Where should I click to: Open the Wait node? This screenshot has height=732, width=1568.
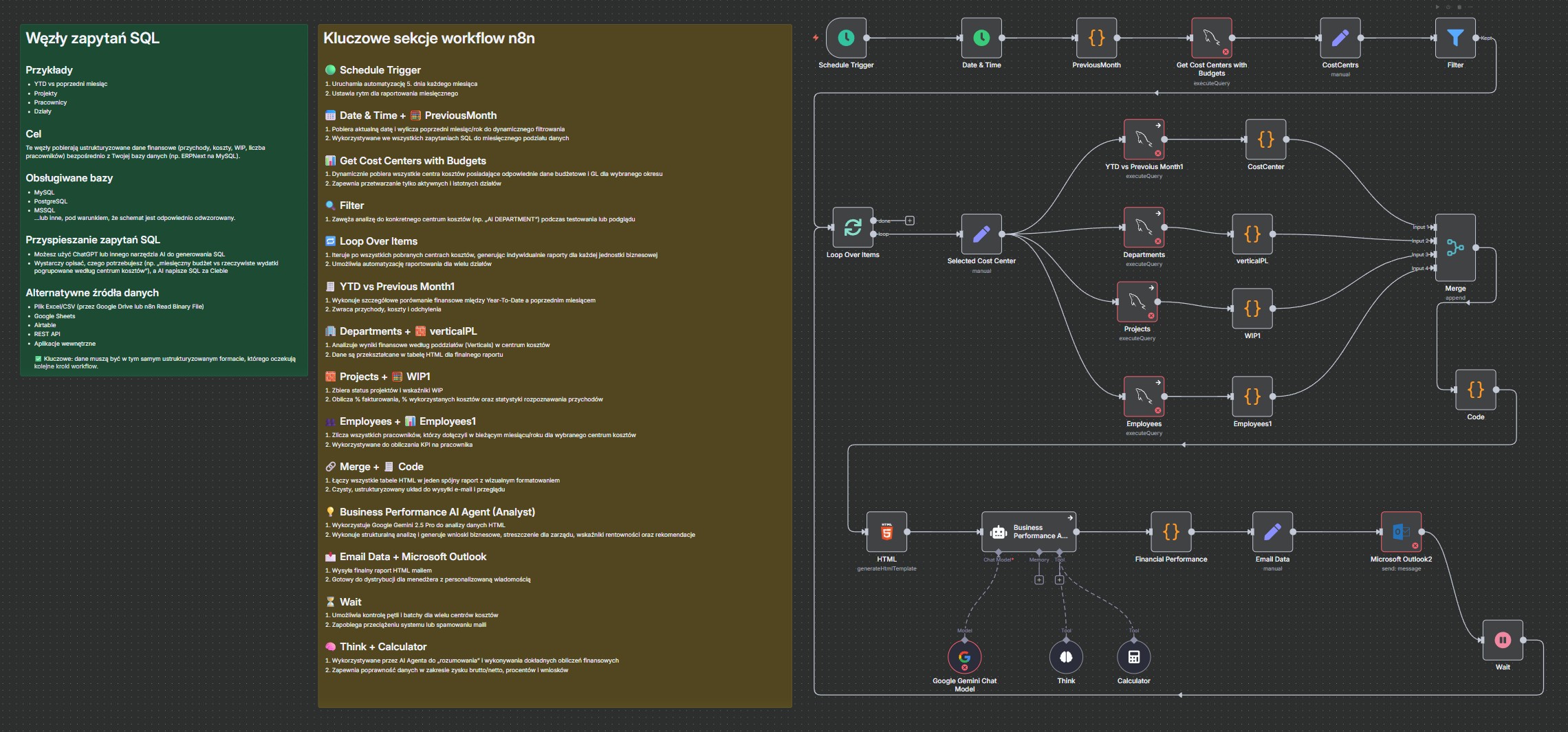pyautogui.click(x=1503, y=640)
